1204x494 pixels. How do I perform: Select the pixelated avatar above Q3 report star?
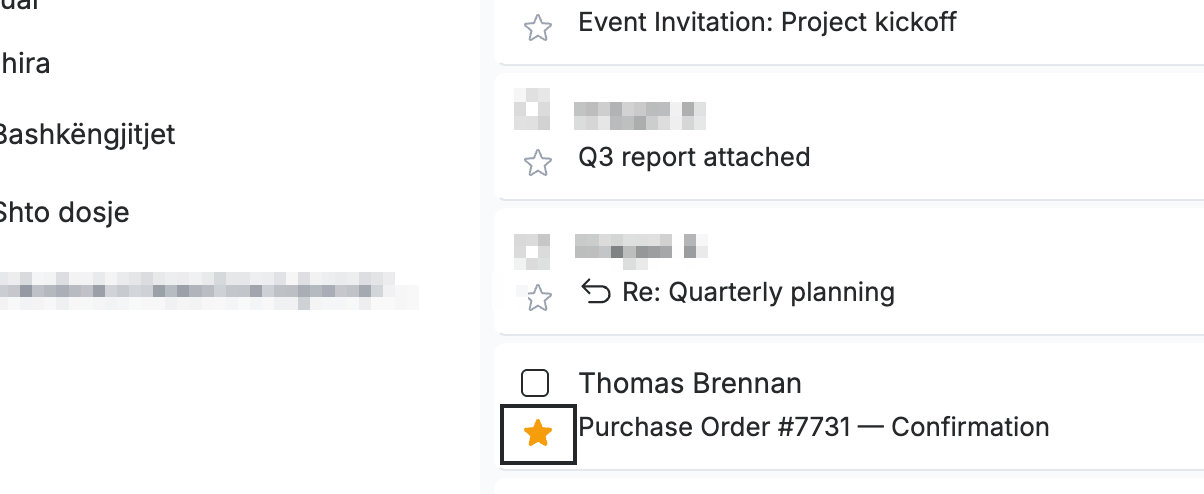click(532, 110)
